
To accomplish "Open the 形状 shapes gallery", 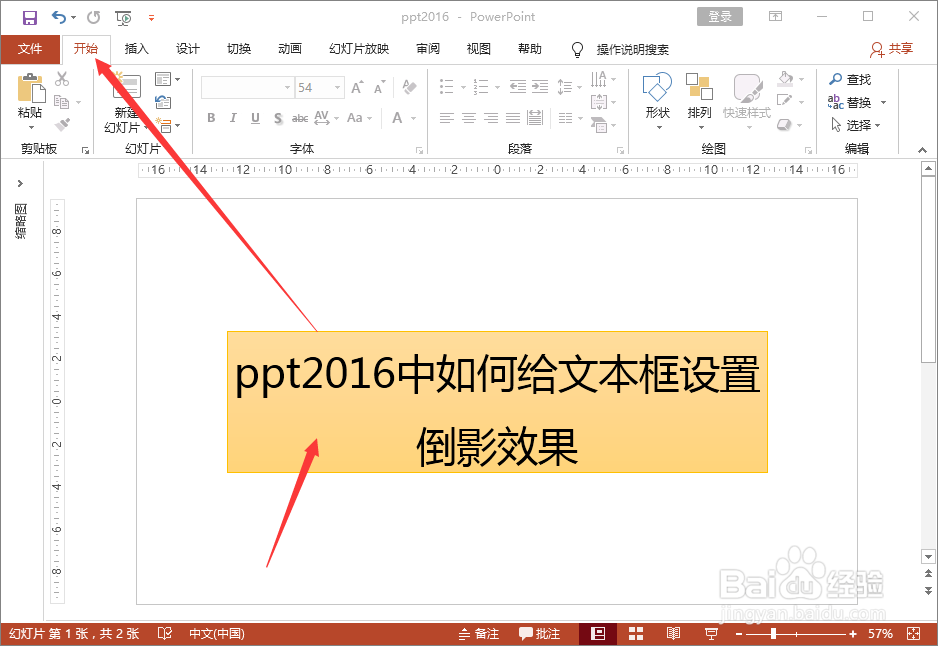I will 657,100.
